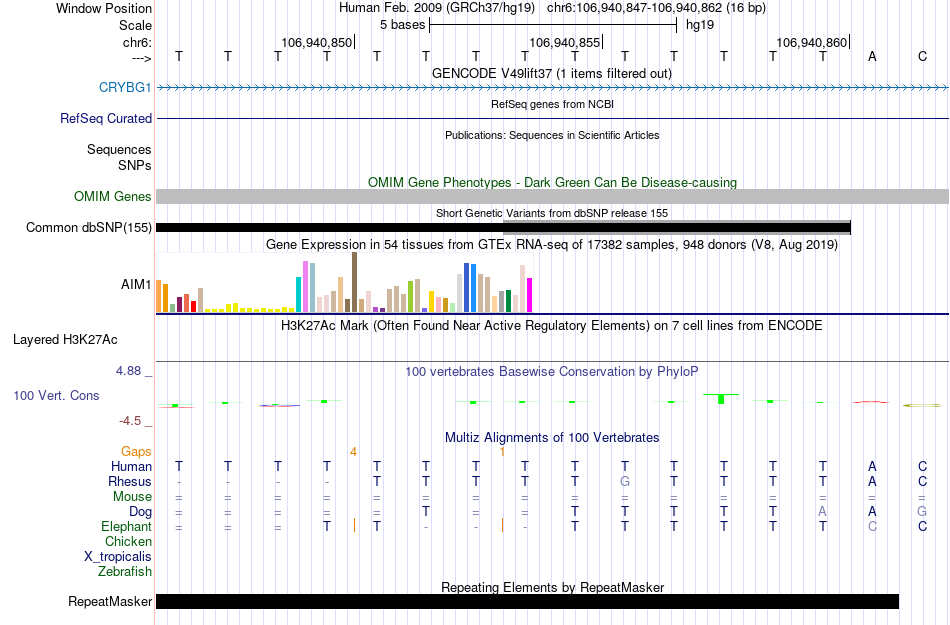Screen dimensions: 950x625
Task: Click the 106,940,850 position marker
Action: (x=316, y=42)
